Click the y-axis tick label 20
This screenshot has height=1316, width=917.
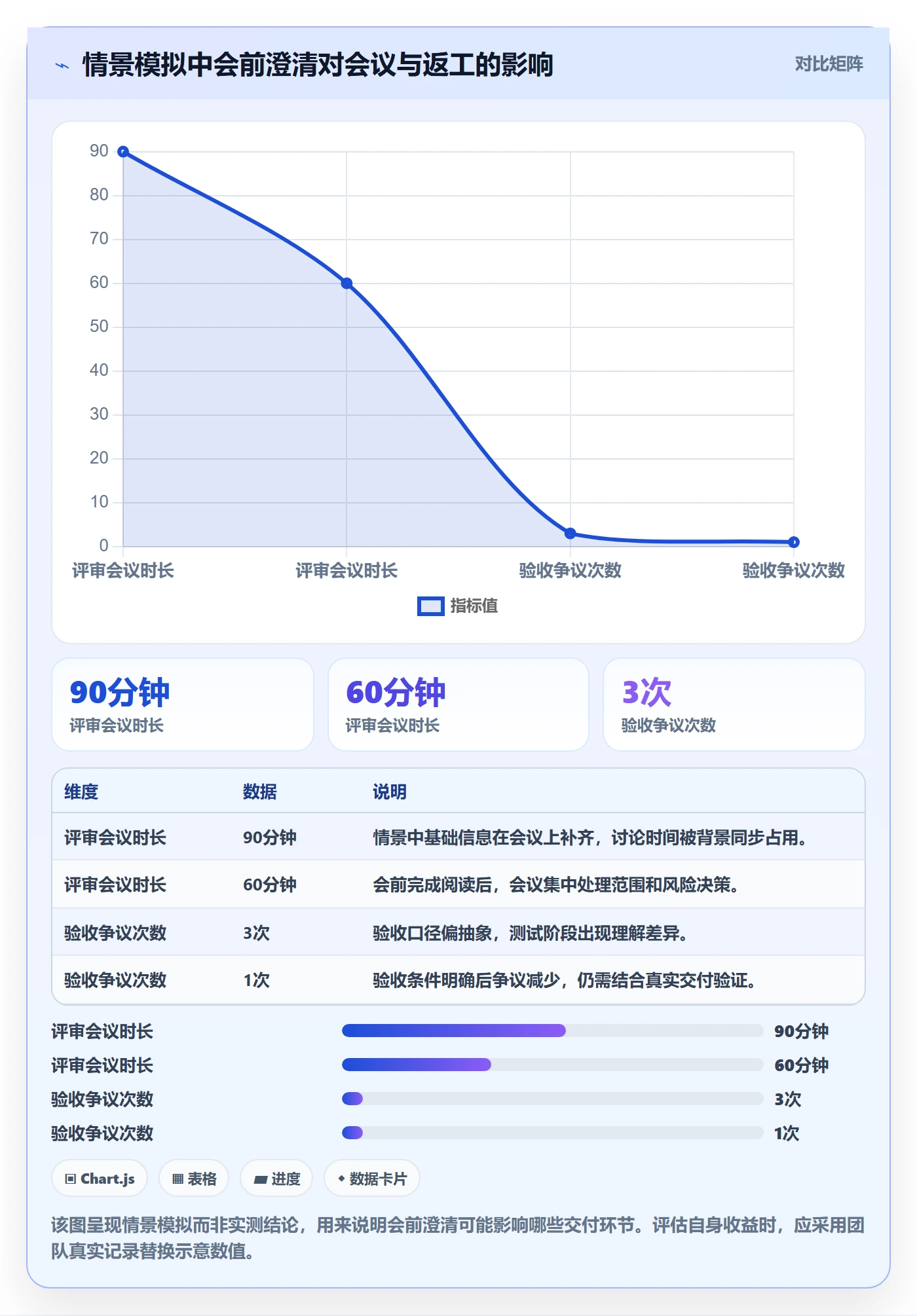click(x=99, y=458)
